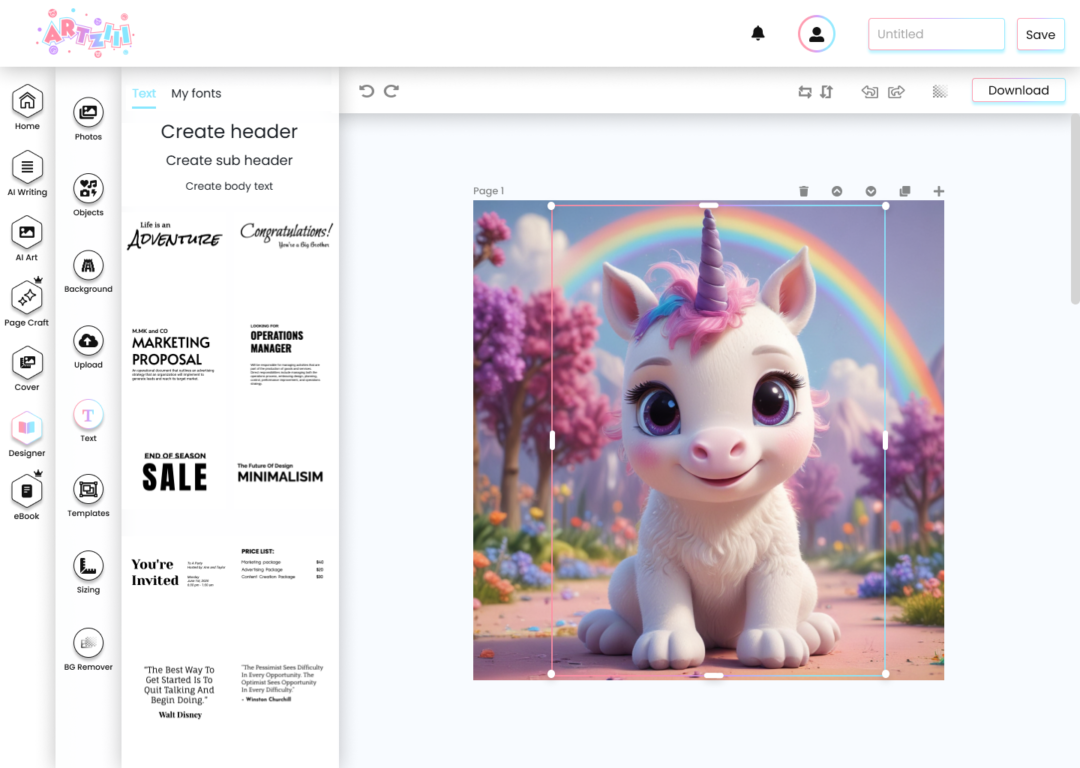Click the Download button
The image size is (1080, 768).
tap(1018, 90)
